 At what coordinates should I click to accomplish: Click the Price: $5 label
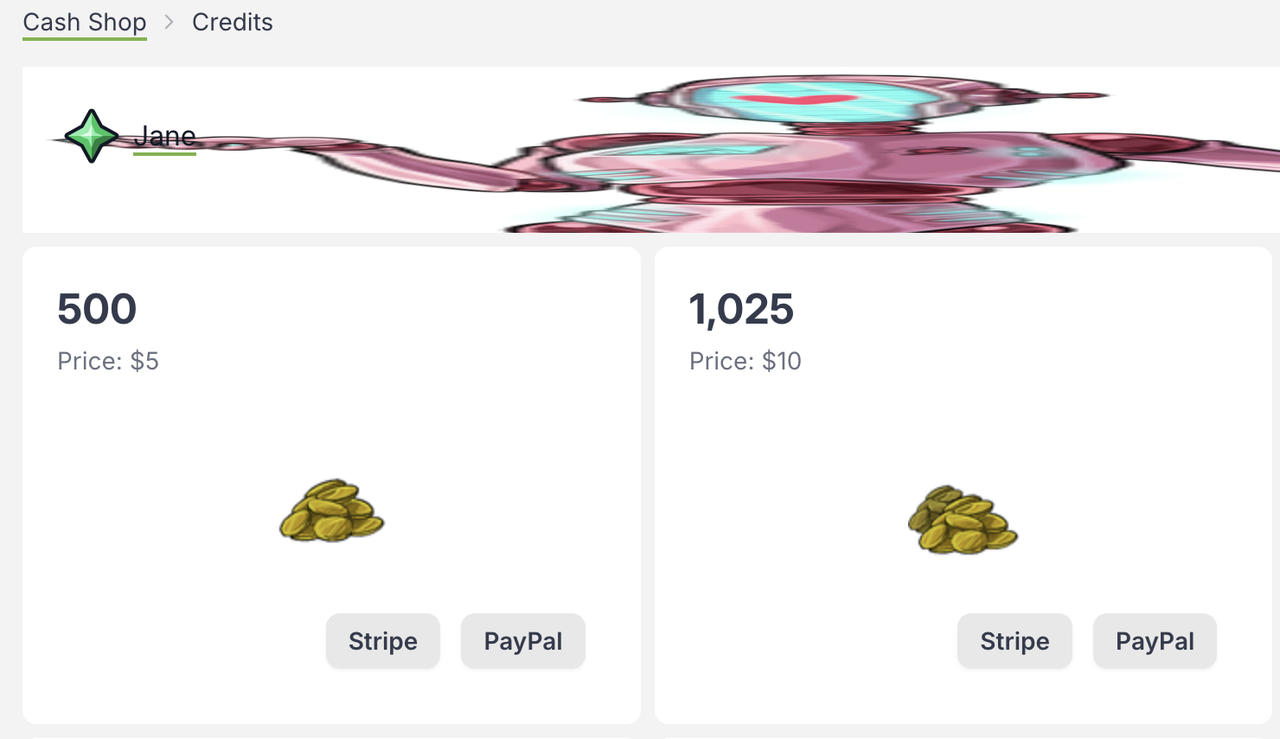[x=108, y=361]
